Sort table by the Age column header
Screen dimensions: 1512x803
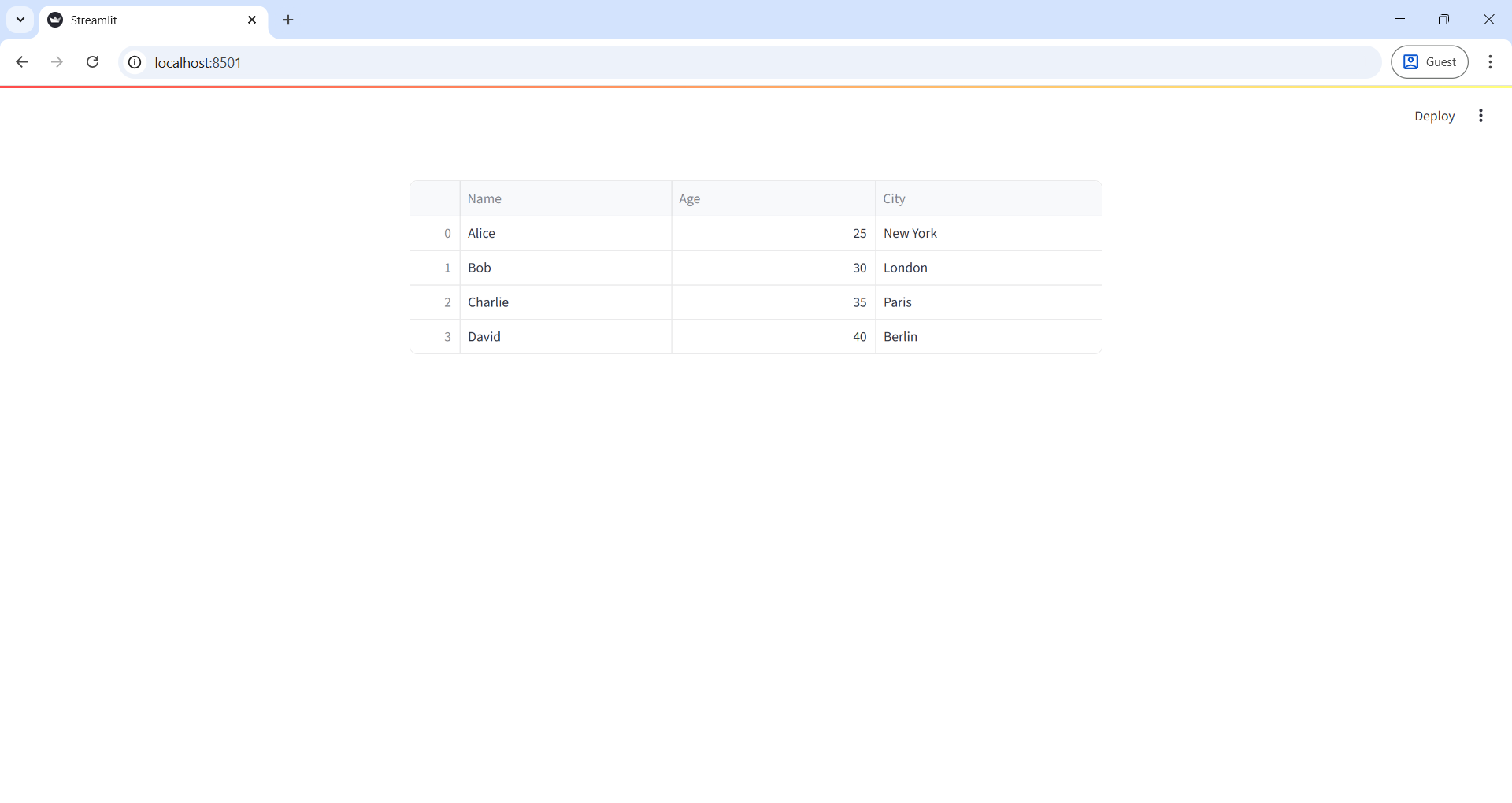click(x=690, y=198)
